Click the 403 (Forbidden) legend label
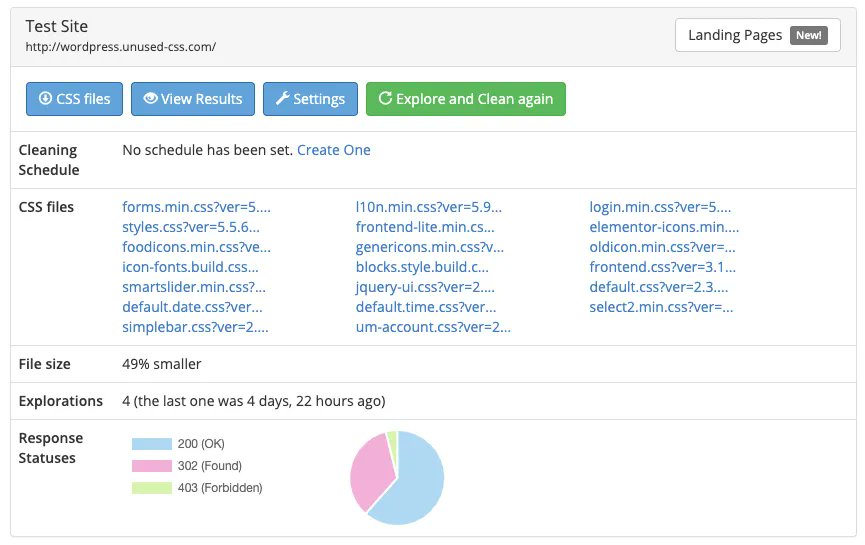865x545 pixels. coord(220,488)
